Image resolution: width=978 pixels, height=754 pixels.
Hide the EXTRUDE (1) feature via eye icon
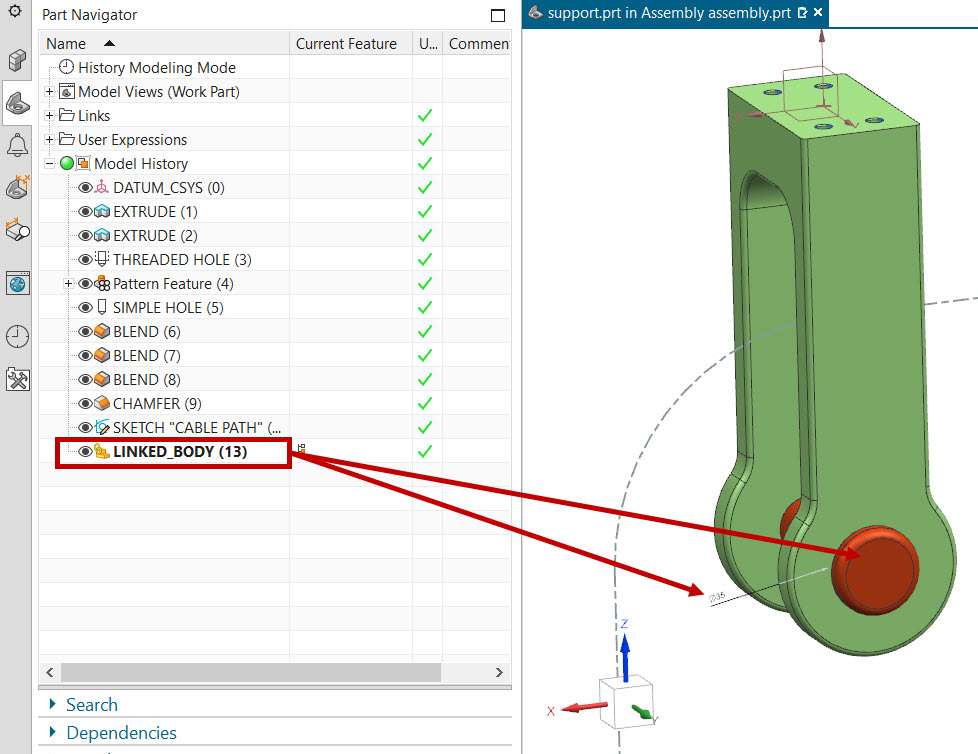coord(86,212)
